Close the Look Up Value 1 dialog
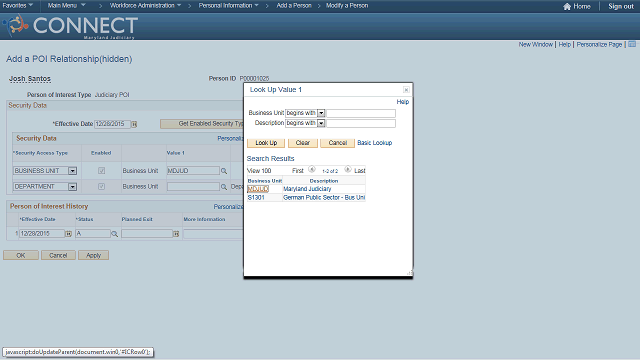The image size is (640, 360). tap(406, 89)
